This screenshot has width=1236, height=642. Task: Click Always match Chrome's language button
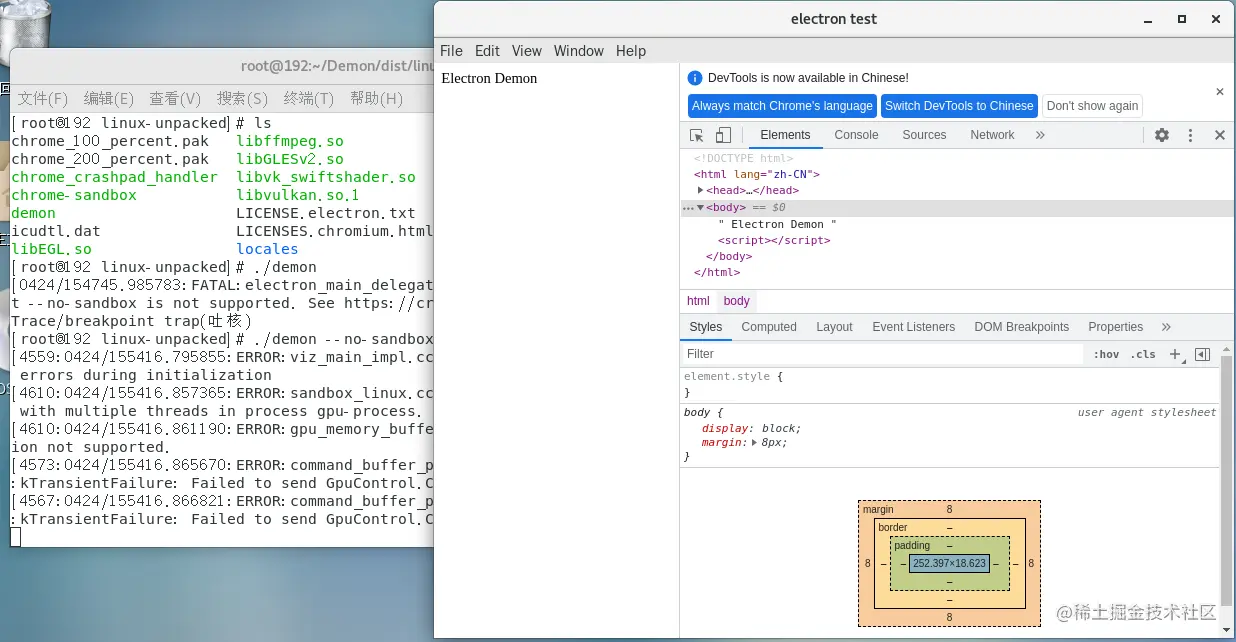782,106
